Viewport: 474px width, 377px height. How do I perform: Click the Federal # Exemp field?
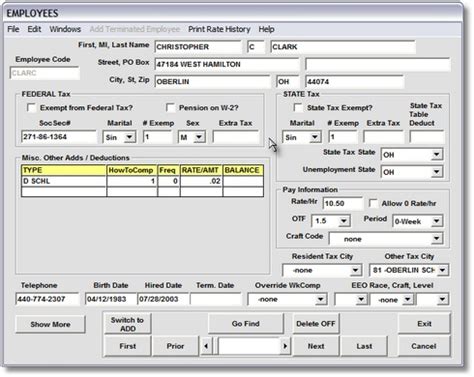pyautogui.click(x=158, y=137)
